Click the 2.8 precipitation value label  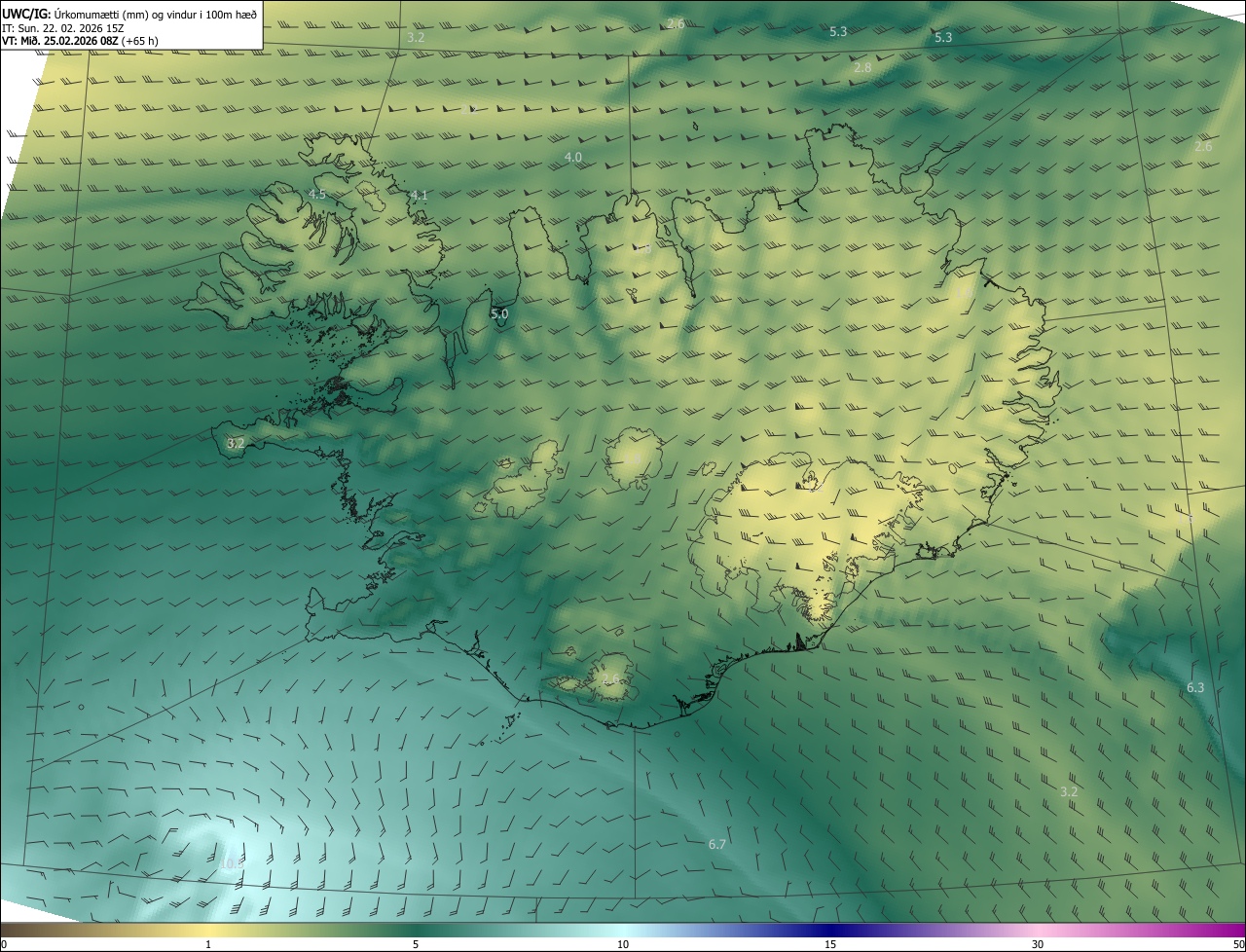(x=862, y=68)
